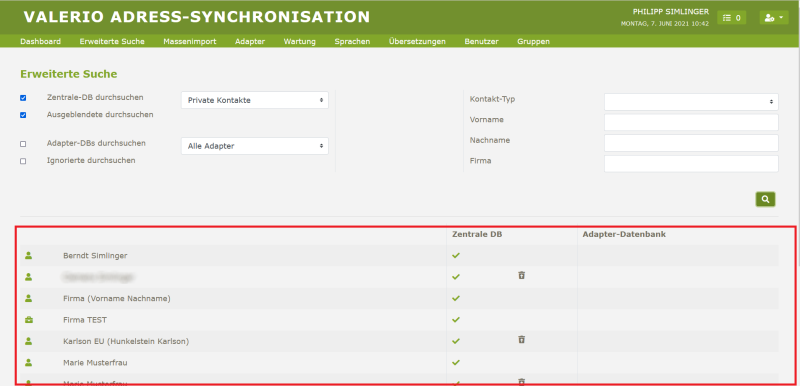The height and width of the screenshot is (386, 800).
Task: Click trash icon in blurred contact row
Action: pyautogui.click(x=521, y=275)
